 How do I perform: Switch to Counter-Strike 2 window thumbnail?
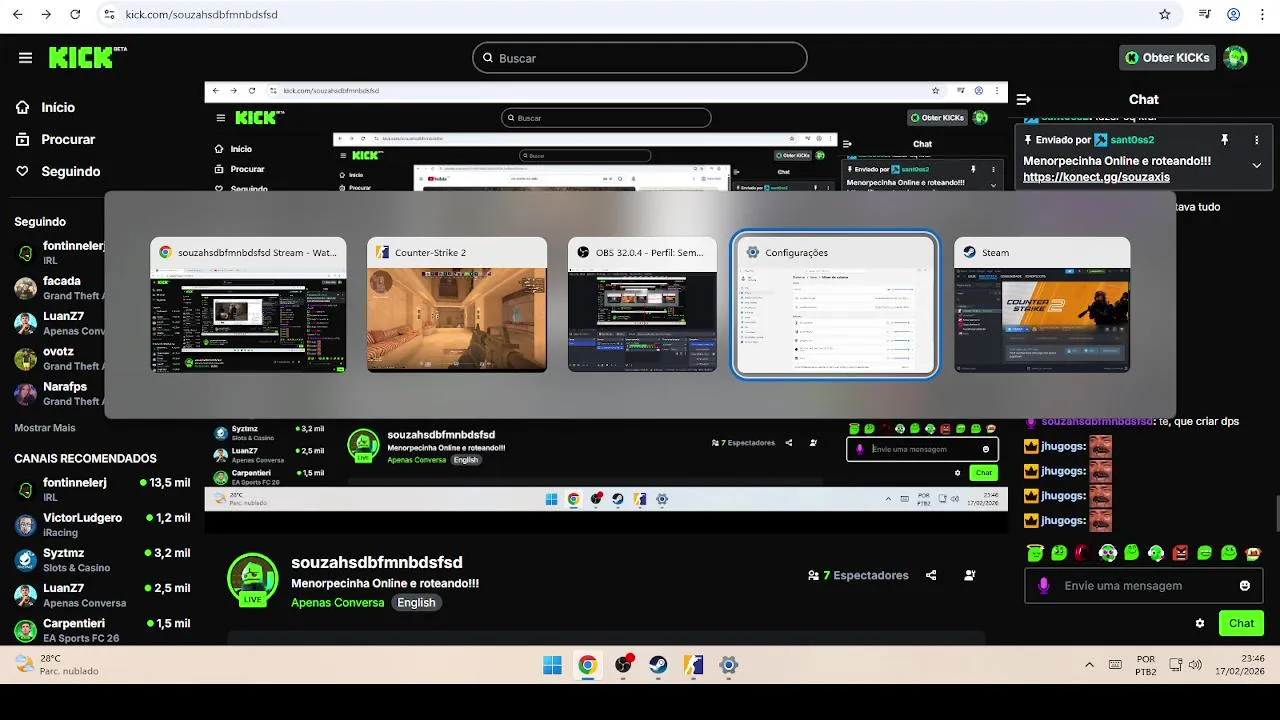point(457,305)
